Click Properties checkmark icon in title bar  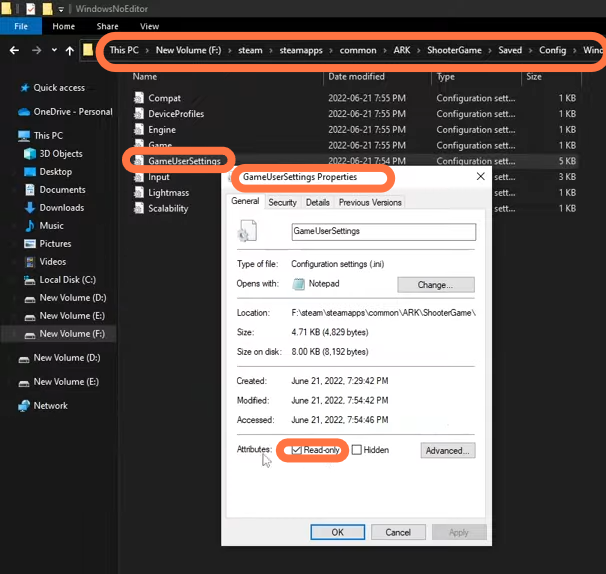point(31,9)
